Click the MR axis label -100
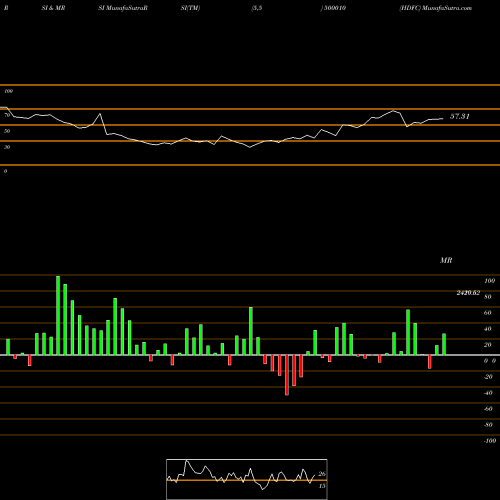 pyautogui.click(x=490, y=441)
